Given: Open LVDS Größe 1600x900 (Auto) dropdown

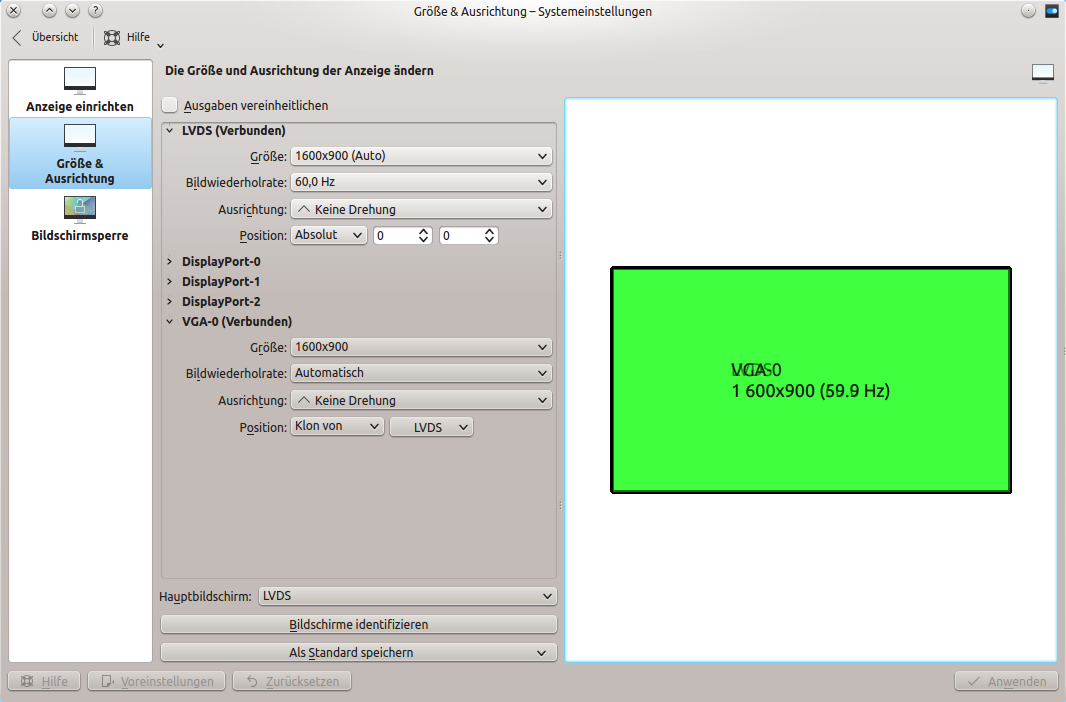Looking at the screenshot, I should pos(421,156).
